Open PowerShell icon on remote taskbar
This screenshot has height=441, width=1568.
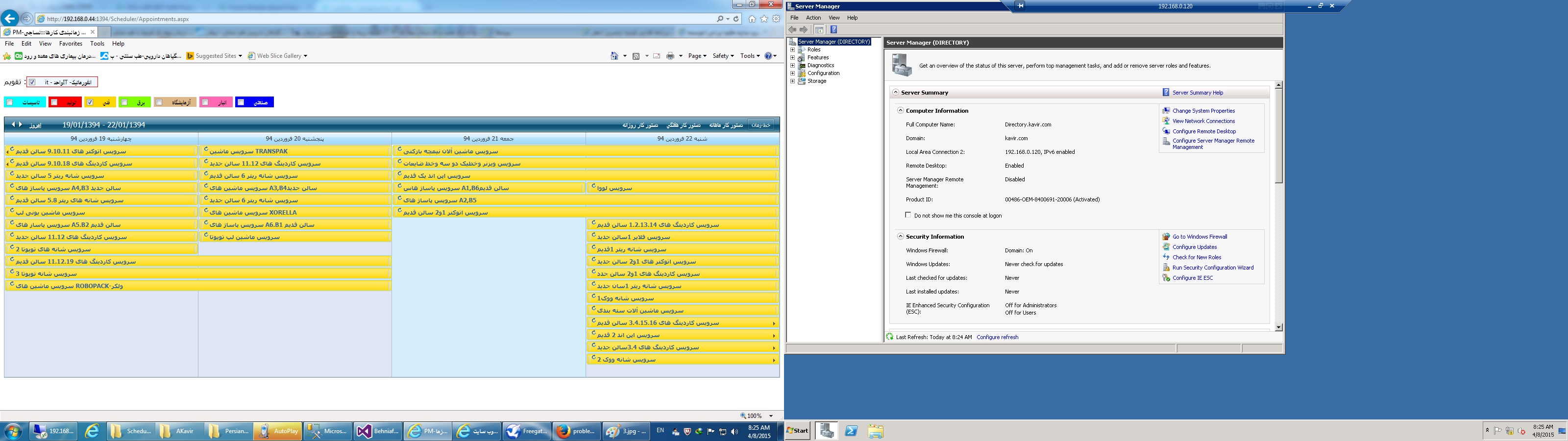tap(852, 431)
